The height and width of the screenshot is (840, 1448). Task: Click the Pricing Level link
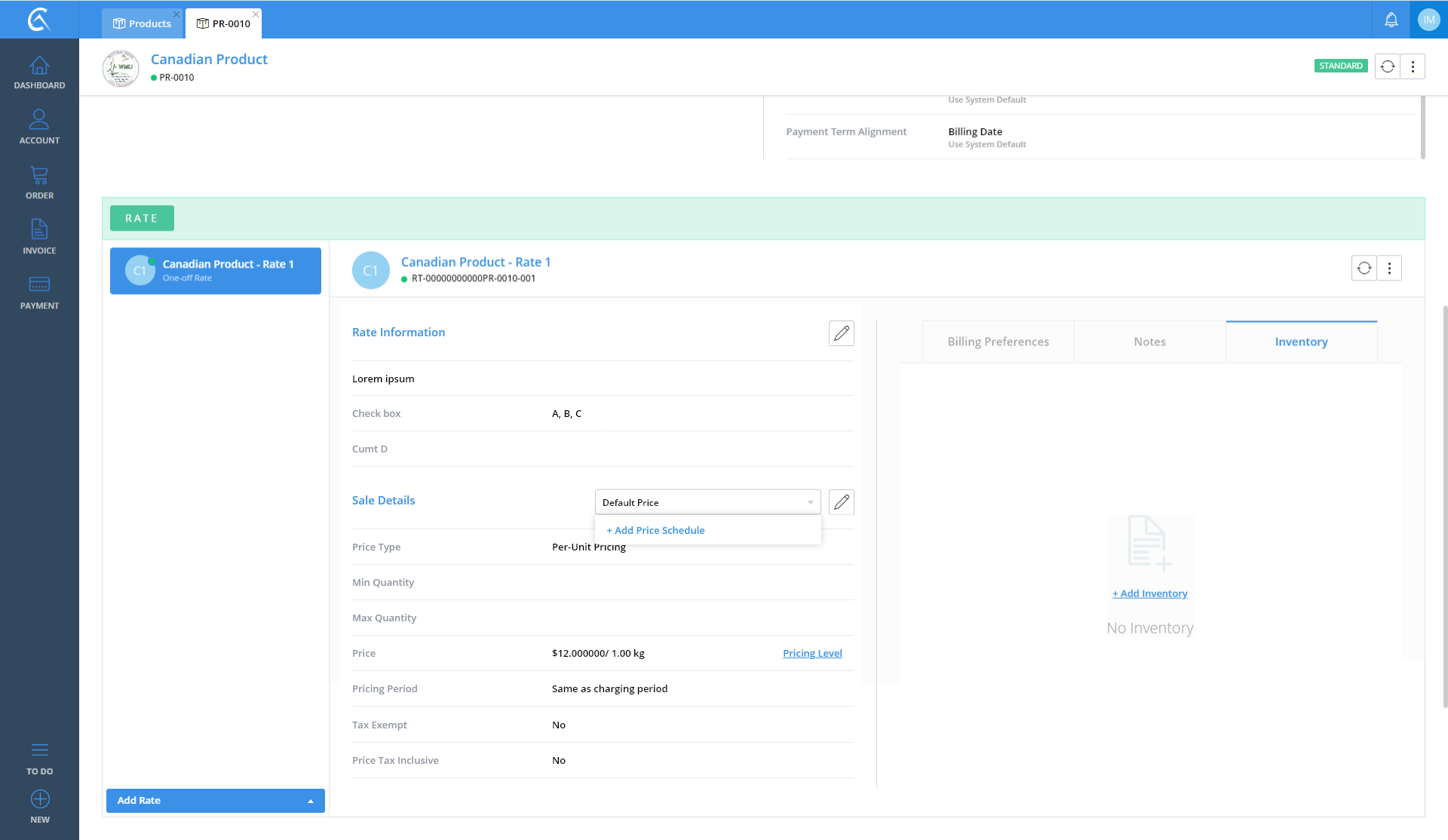tap(812, 653)
